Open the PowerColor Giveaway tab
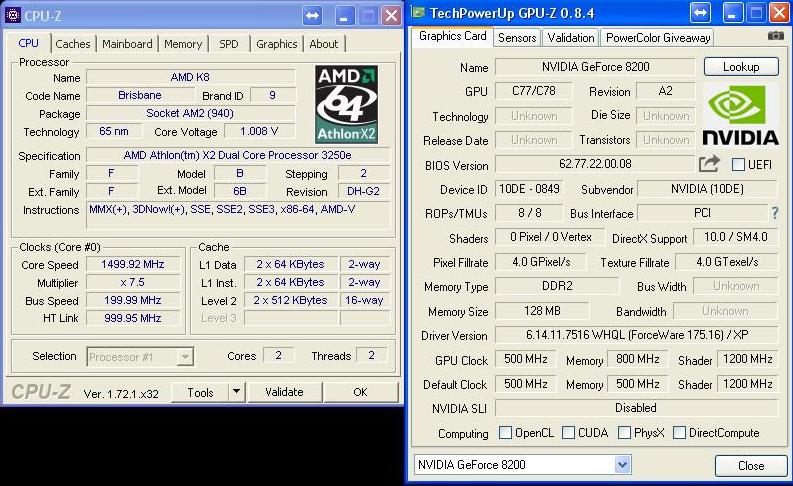 pos(658,37)
